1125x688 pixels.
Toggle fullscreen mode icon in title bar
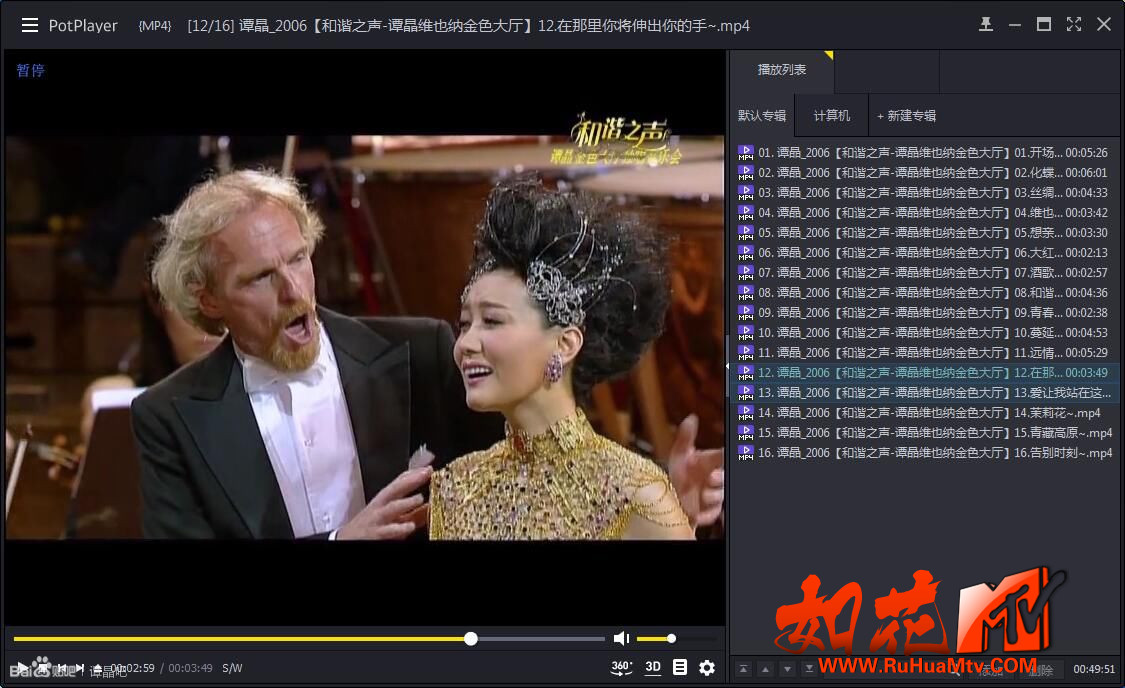pos(1073,24)
